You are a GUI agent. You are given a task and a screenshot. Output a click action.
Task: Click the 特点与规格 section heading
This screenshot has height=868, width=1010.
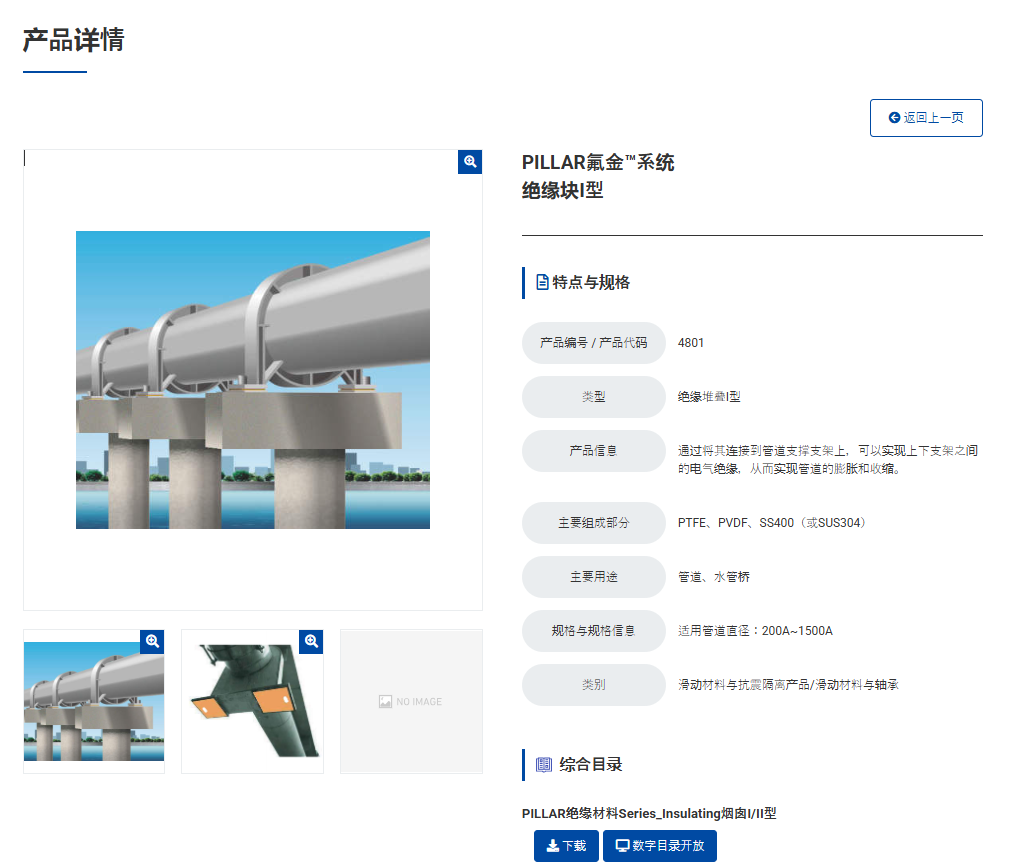click(591, 282)
